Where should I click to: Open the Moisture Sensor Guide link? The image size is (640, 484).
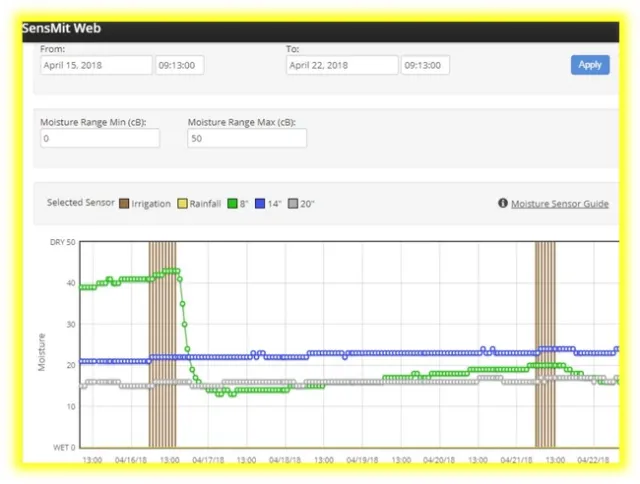point(560,204)
